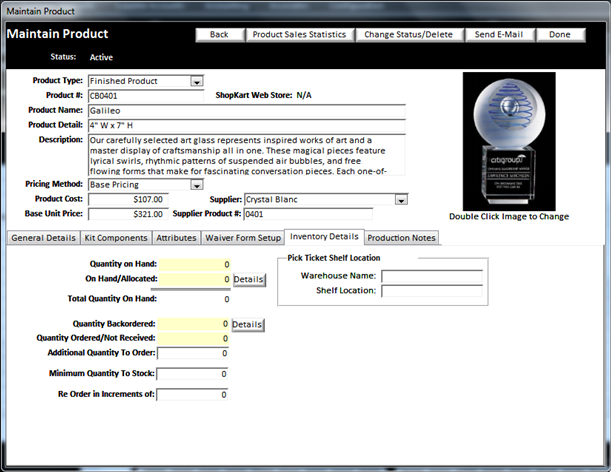Click the On Hand/Allocated value field
Viewport: 611px width, 472px height.
pos(194,279)
